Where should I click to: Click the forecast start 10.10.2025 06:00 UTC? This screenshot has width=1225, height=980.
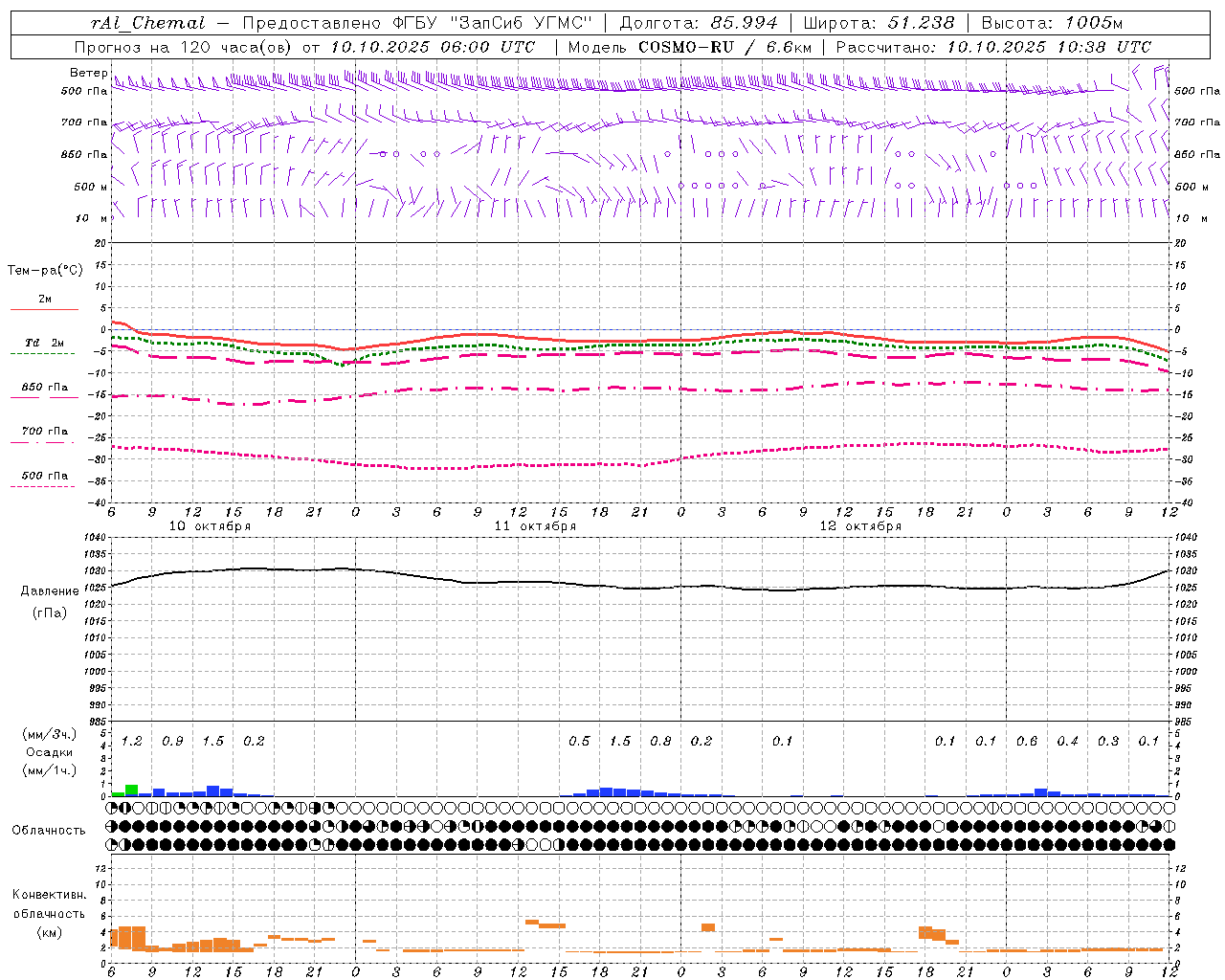click(433, 47)
